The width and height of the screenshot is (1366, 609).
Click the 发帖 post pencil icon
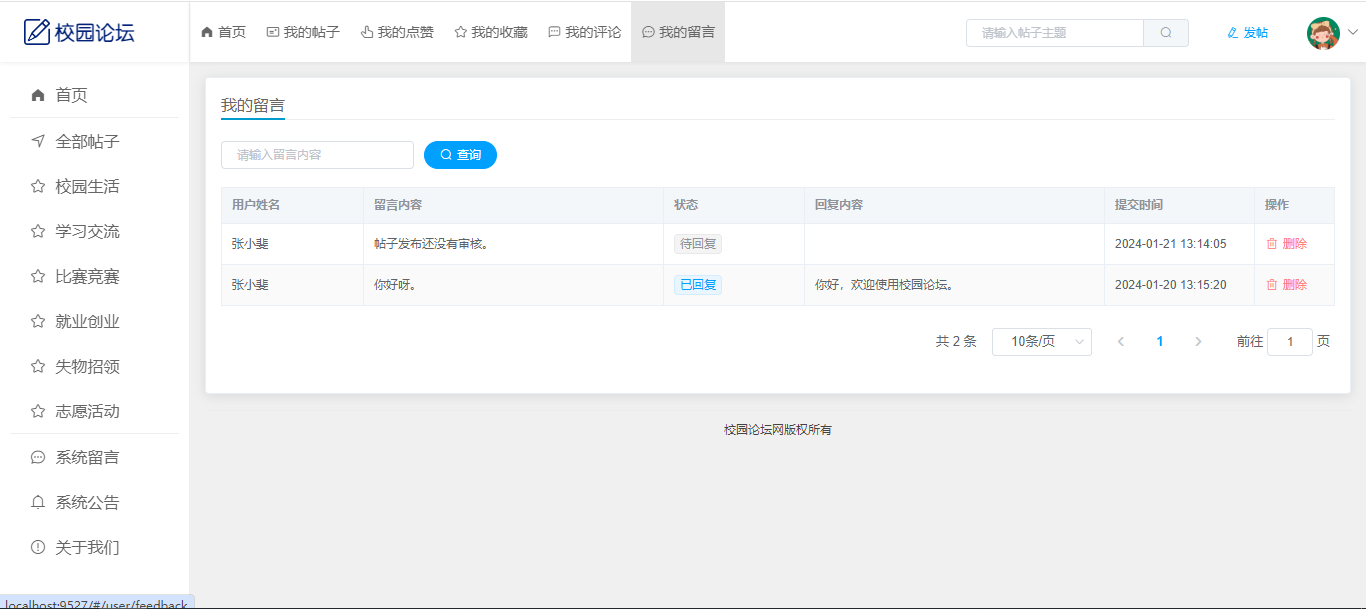1232,33
